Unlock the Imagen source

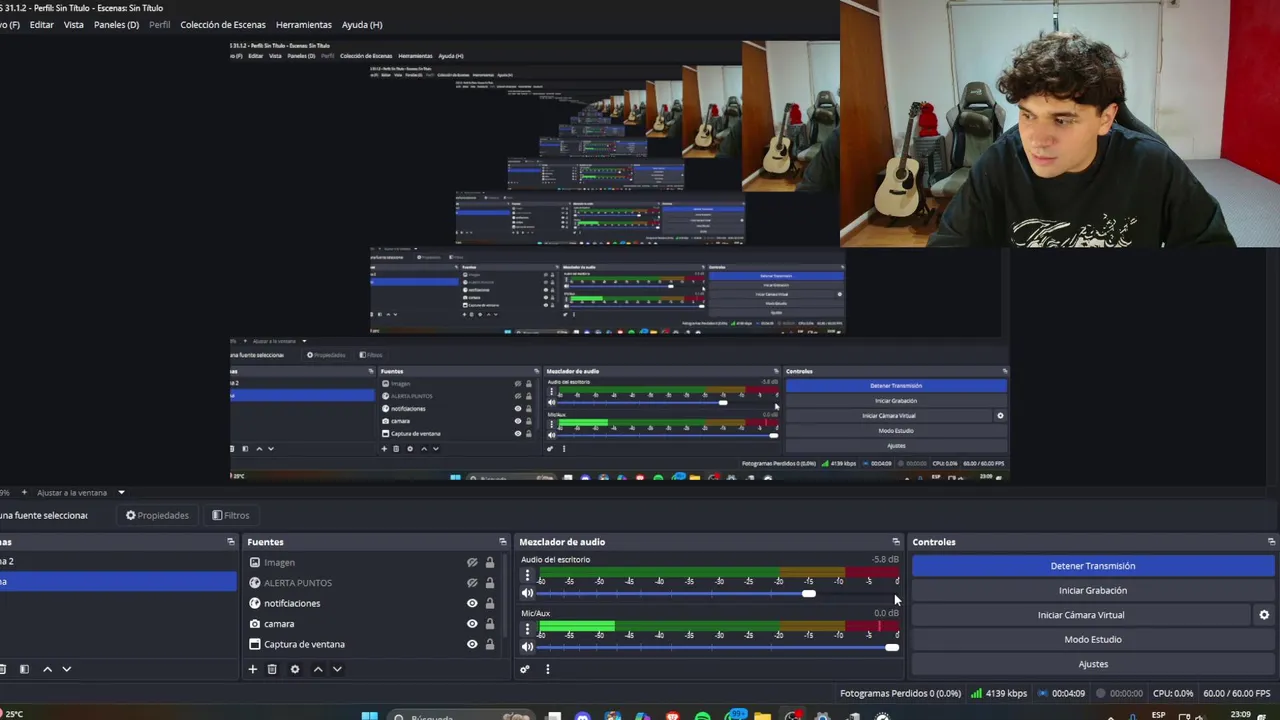[490, 563]
